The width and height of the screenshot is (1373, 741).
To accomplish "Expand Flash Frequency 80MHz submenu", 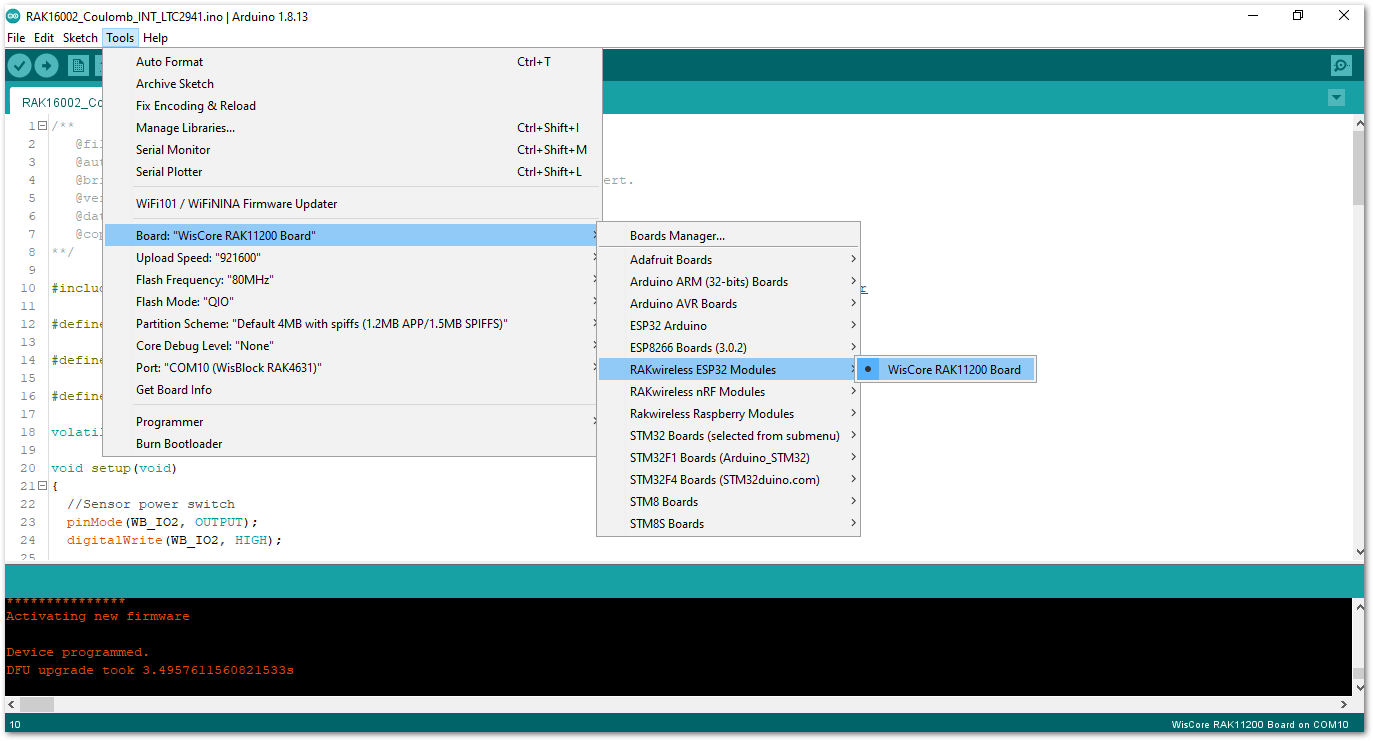I will [x=353, y=280].
